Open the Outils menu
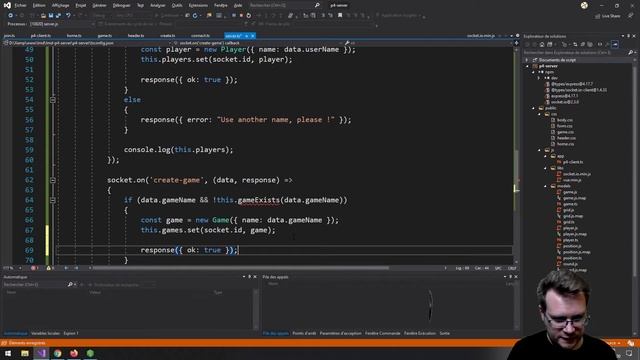The width and height of the screenshot is (640, 360). pos(177,5)
